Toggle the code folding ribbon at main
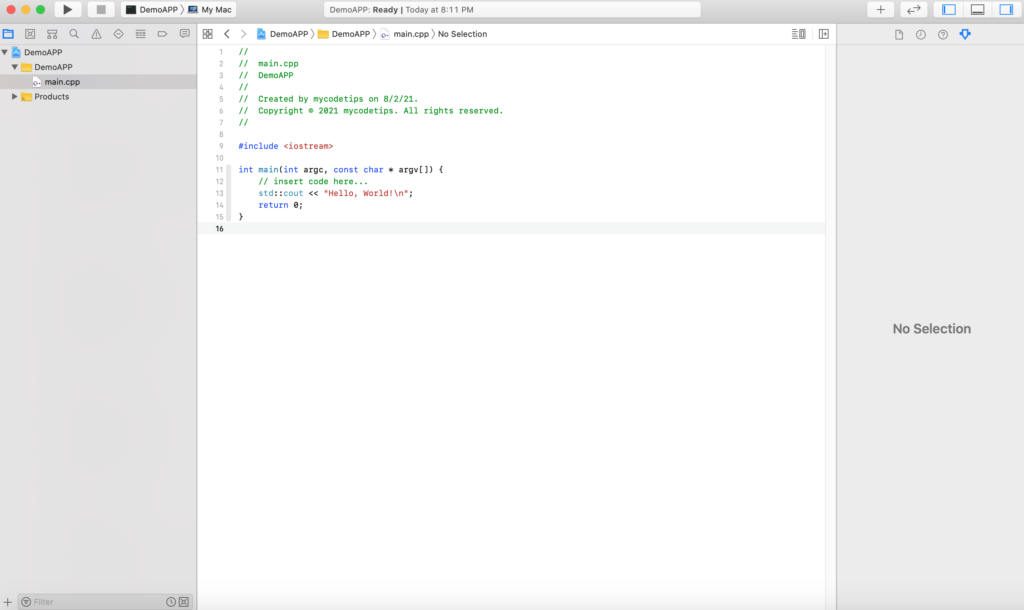Viewport: 1024px width, 610px height. [229, 193]
